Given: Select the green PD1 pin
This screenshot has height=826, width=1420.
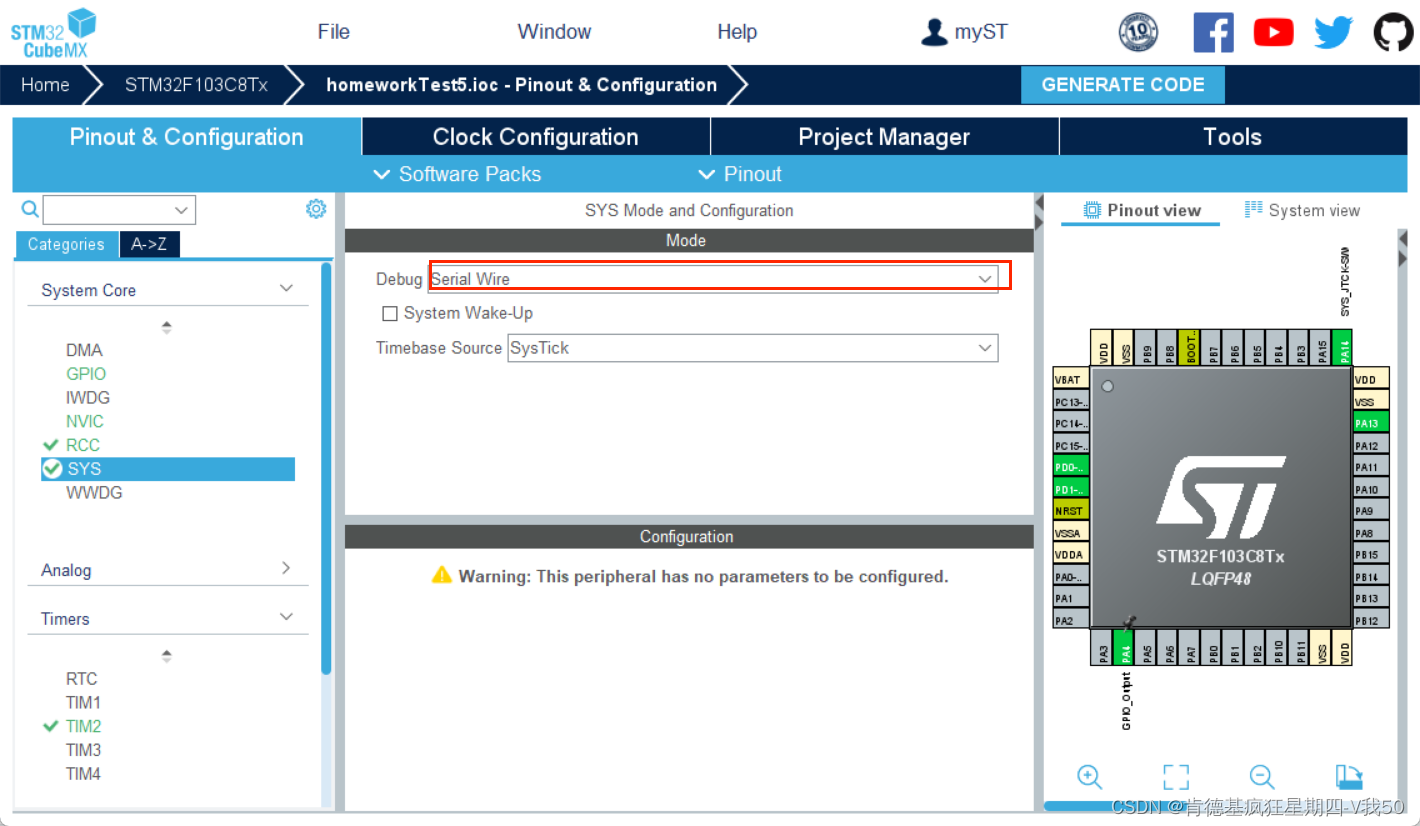Looking at the screenshot, I should coord(1070,489).
